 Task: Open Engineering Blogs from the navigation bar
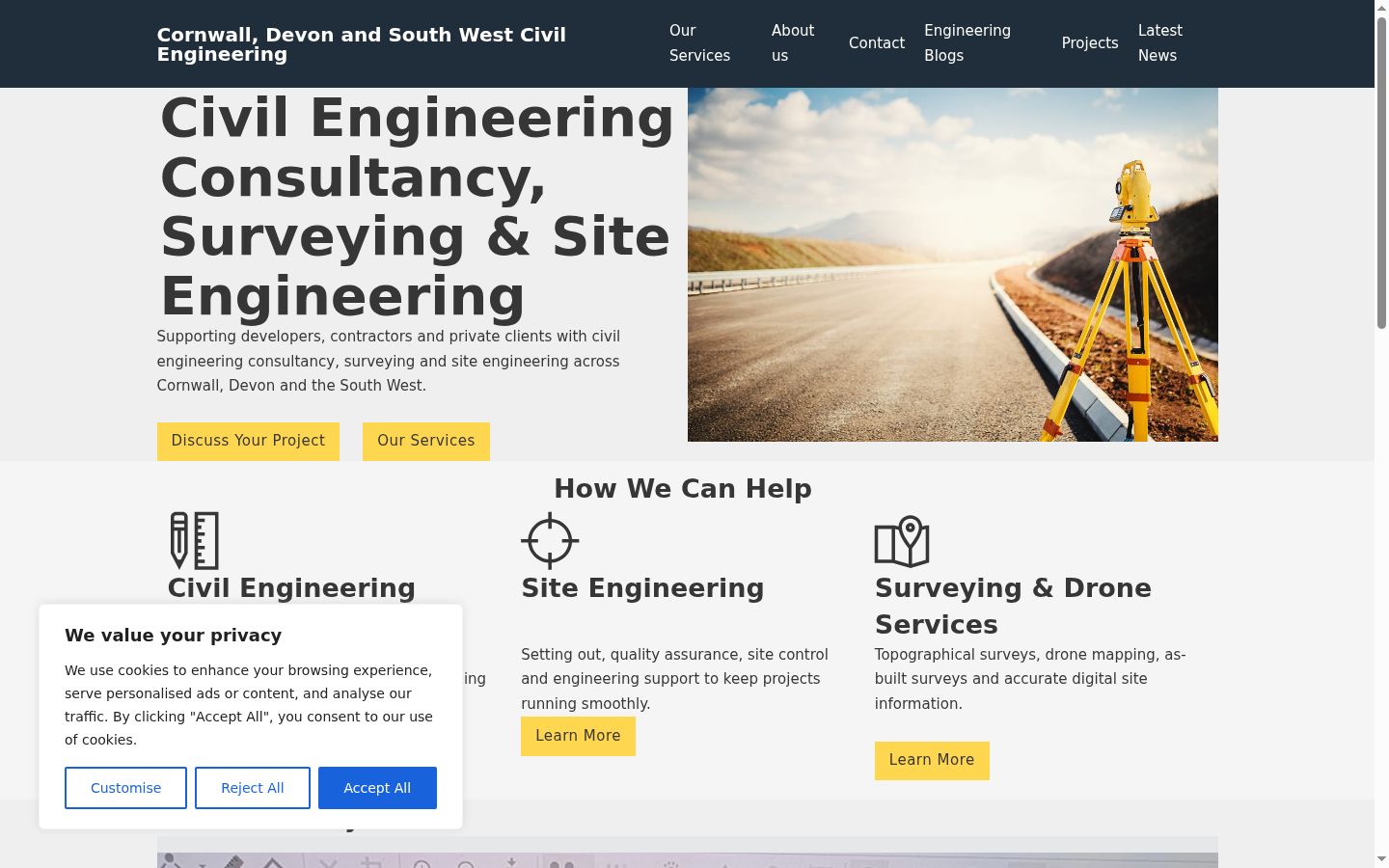pos(967,43)
